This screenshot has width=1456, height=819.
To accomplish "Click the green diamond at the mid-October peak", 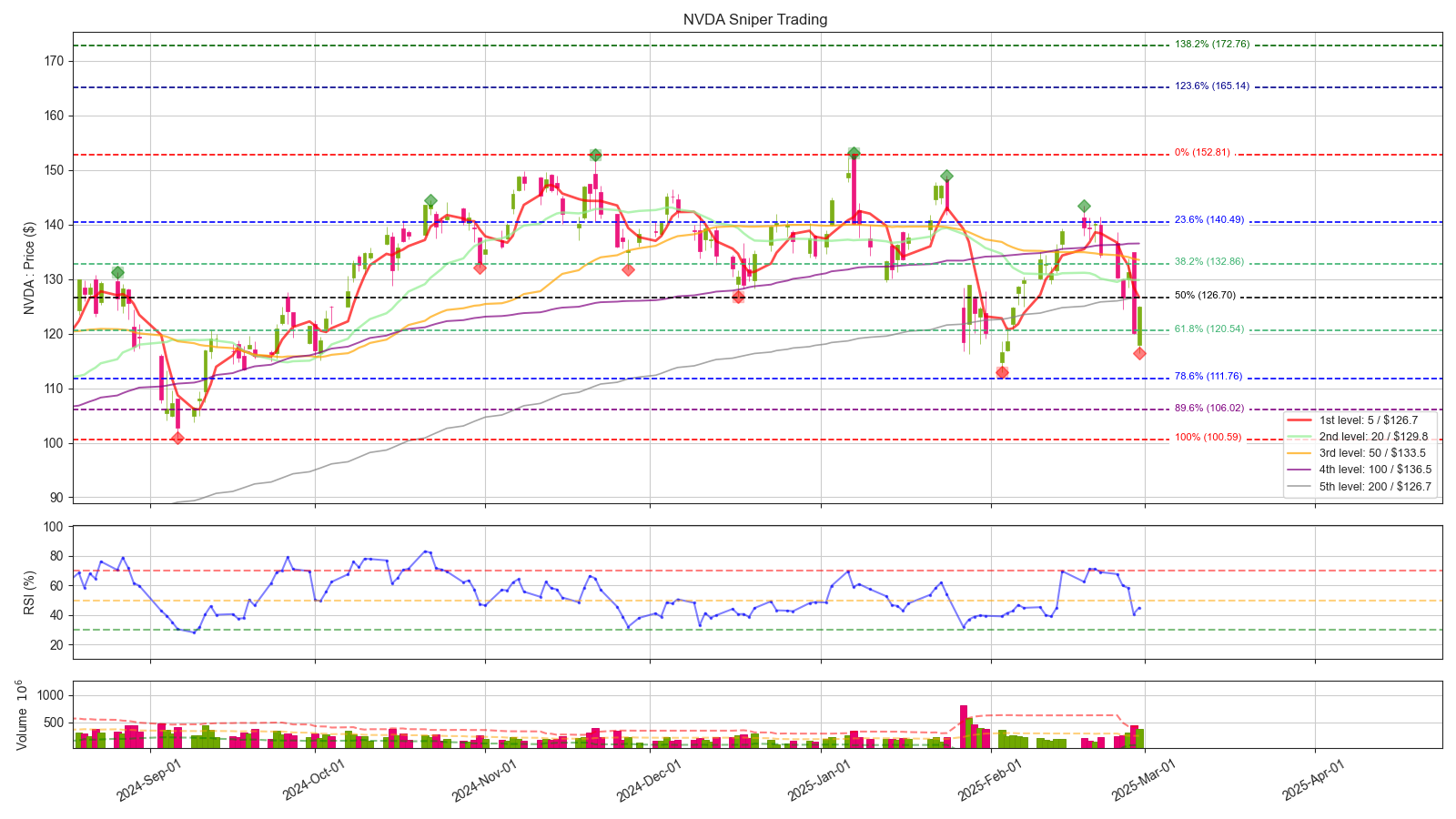I will [430, 200].
